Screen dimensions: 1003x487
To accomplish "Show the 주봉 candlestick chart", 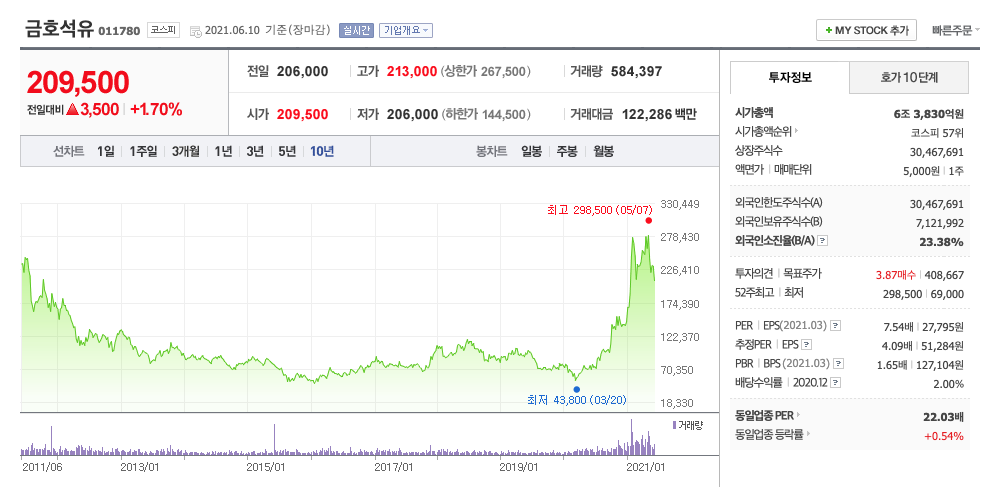I will pos(567,152).
